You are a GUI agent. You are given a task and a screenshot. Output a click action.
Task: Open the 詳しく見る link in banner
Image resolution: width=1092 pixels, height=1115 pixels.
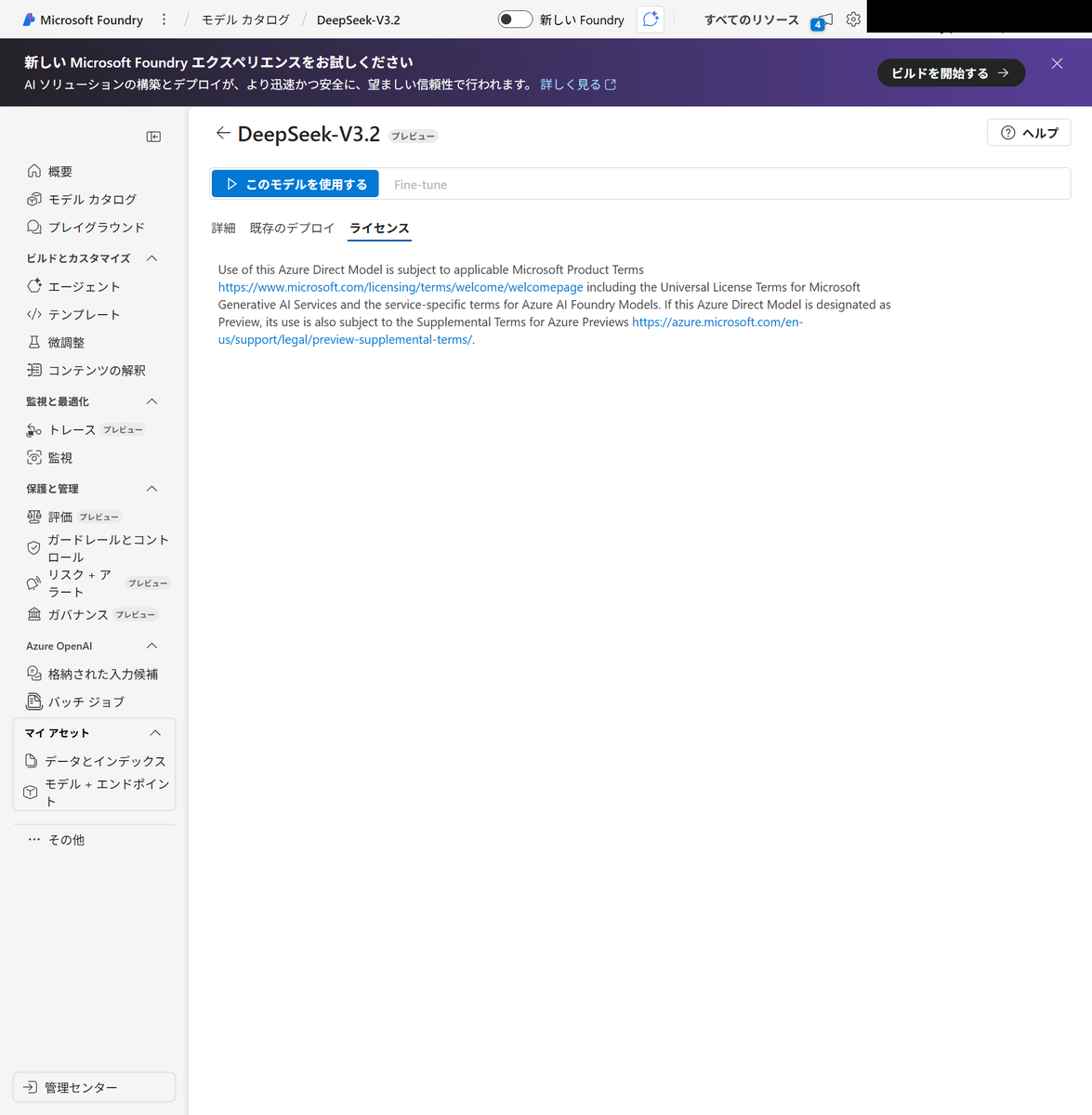(x=578, y=85)
